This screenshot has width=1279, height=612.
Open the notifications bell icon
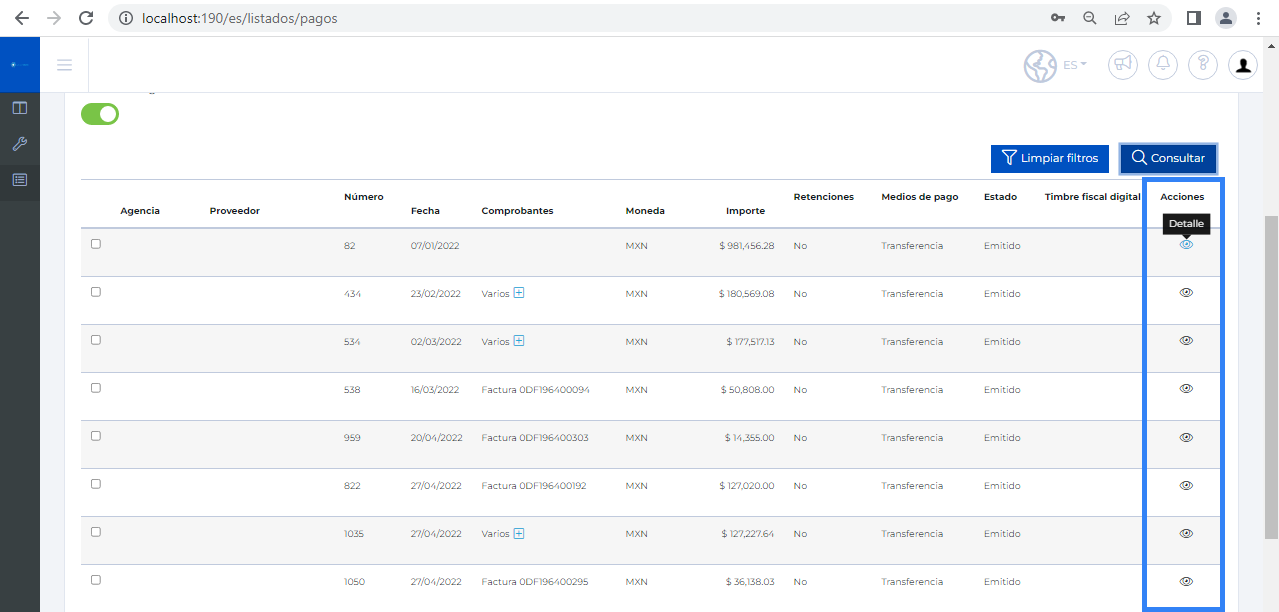[1163, 65]
